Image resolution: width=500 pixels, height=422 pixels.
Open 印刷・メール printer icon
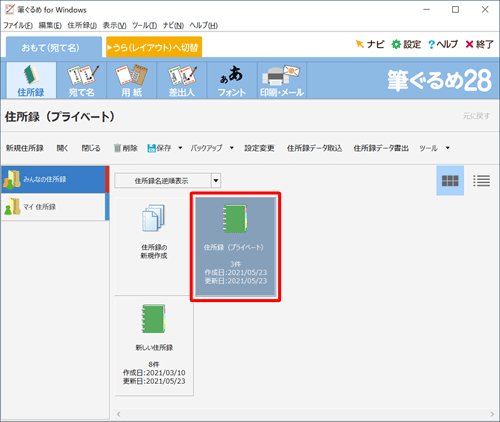pyautogui.click(x=282, y=80)
